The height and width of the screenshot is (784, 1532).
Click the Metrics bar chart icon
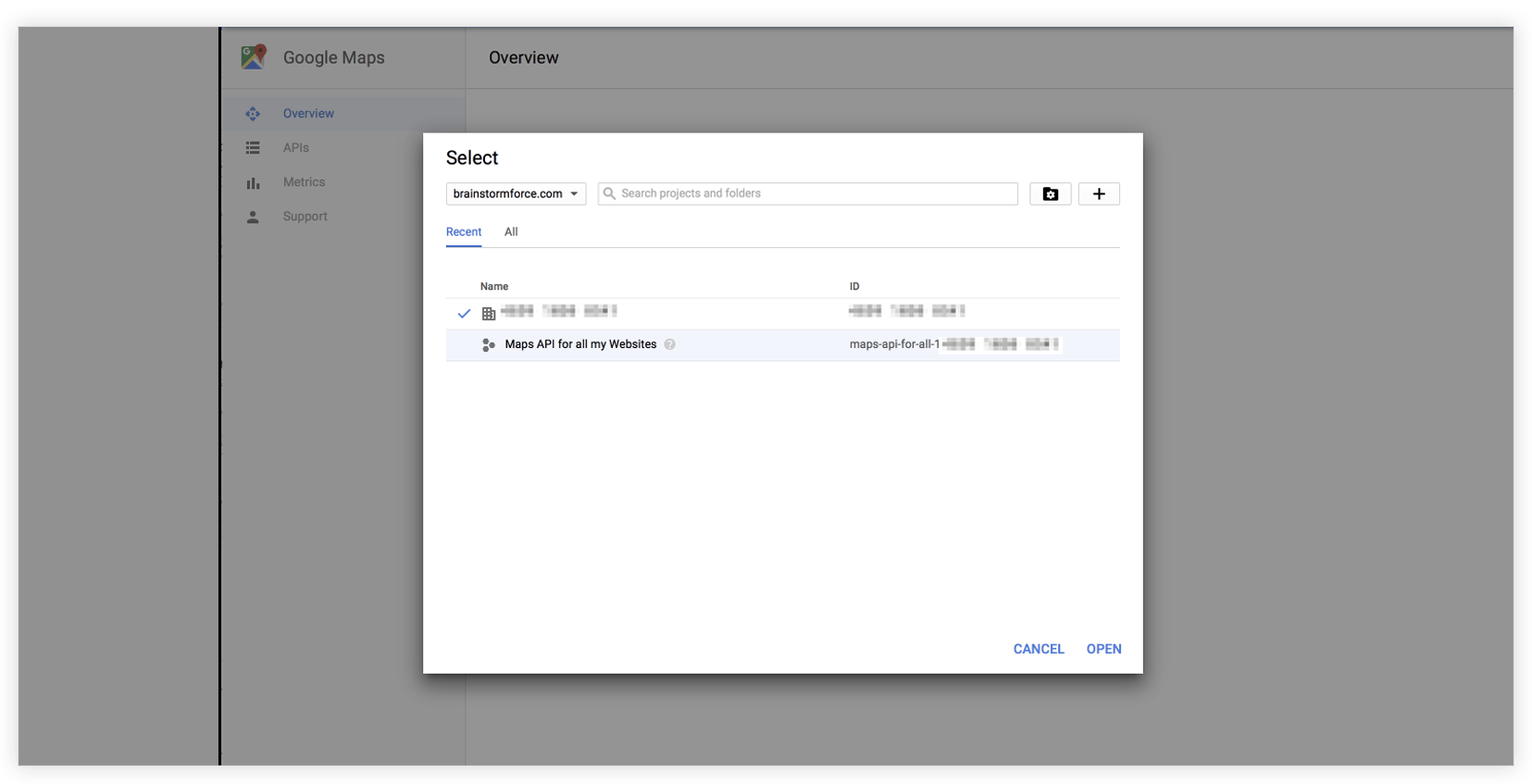pos(253,183)
